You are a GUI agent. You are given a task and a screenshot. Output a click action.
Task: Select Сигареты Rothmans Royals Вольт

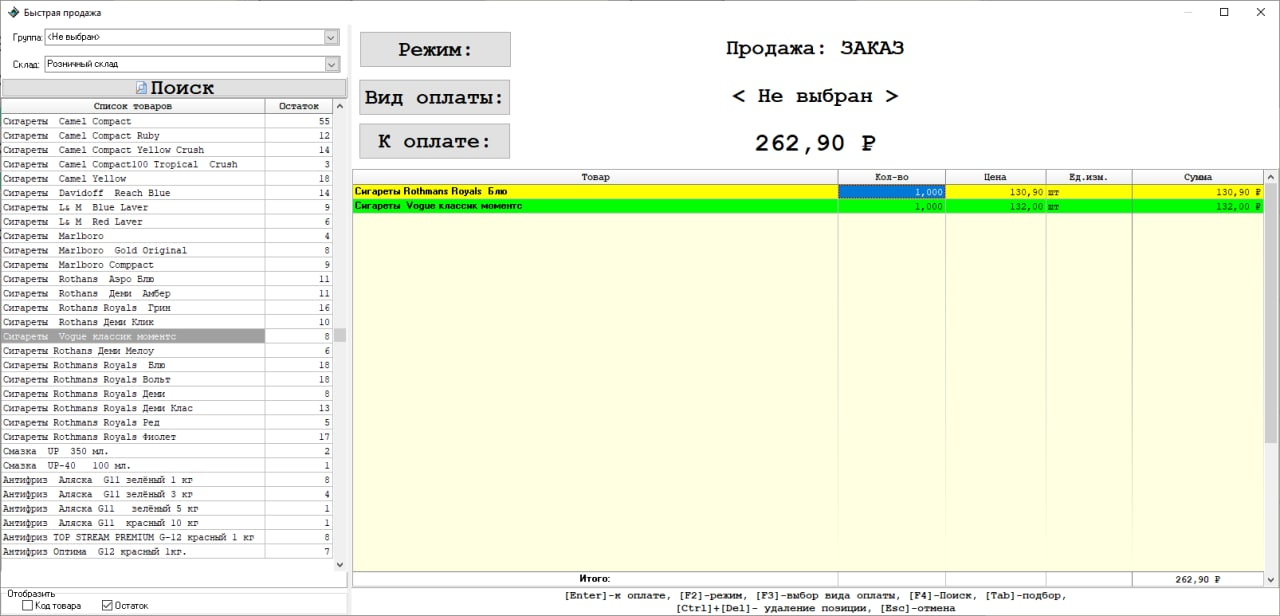click(167, 380)
